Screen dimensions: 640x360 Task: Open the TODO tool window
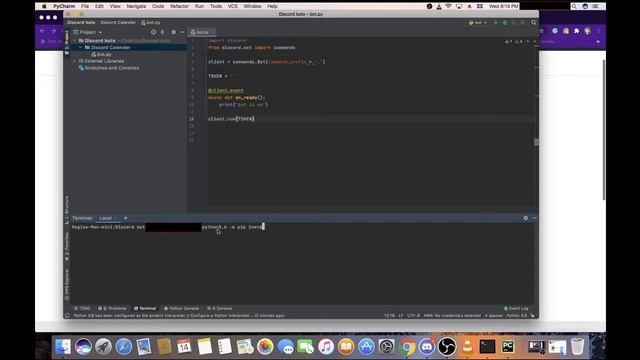[x=82, y=309]
